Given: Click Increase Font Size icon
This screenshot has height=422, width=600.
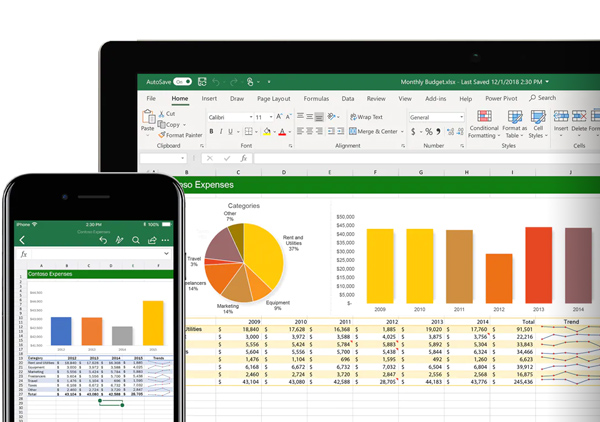Looking at the screenshot, I should 279,116.
